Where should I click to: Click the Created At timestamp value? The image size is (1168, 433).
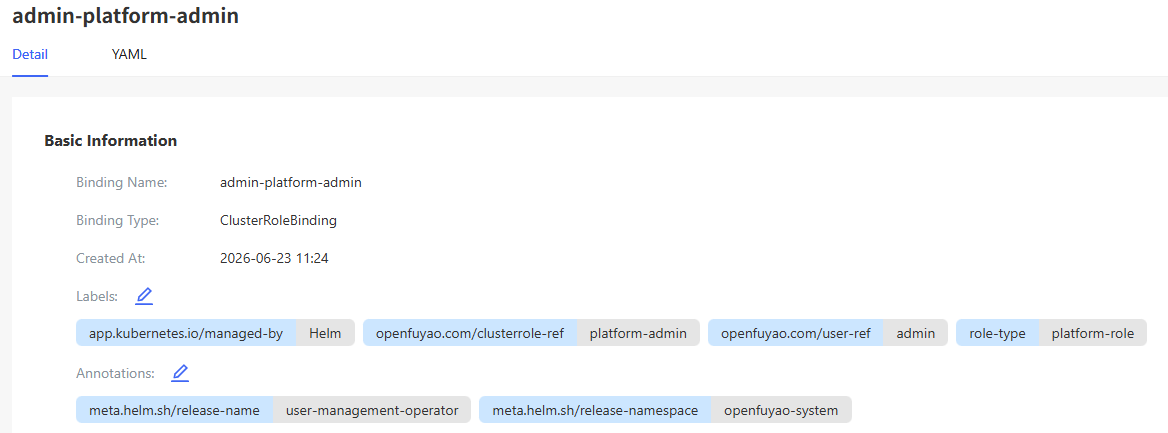(275, 259)
